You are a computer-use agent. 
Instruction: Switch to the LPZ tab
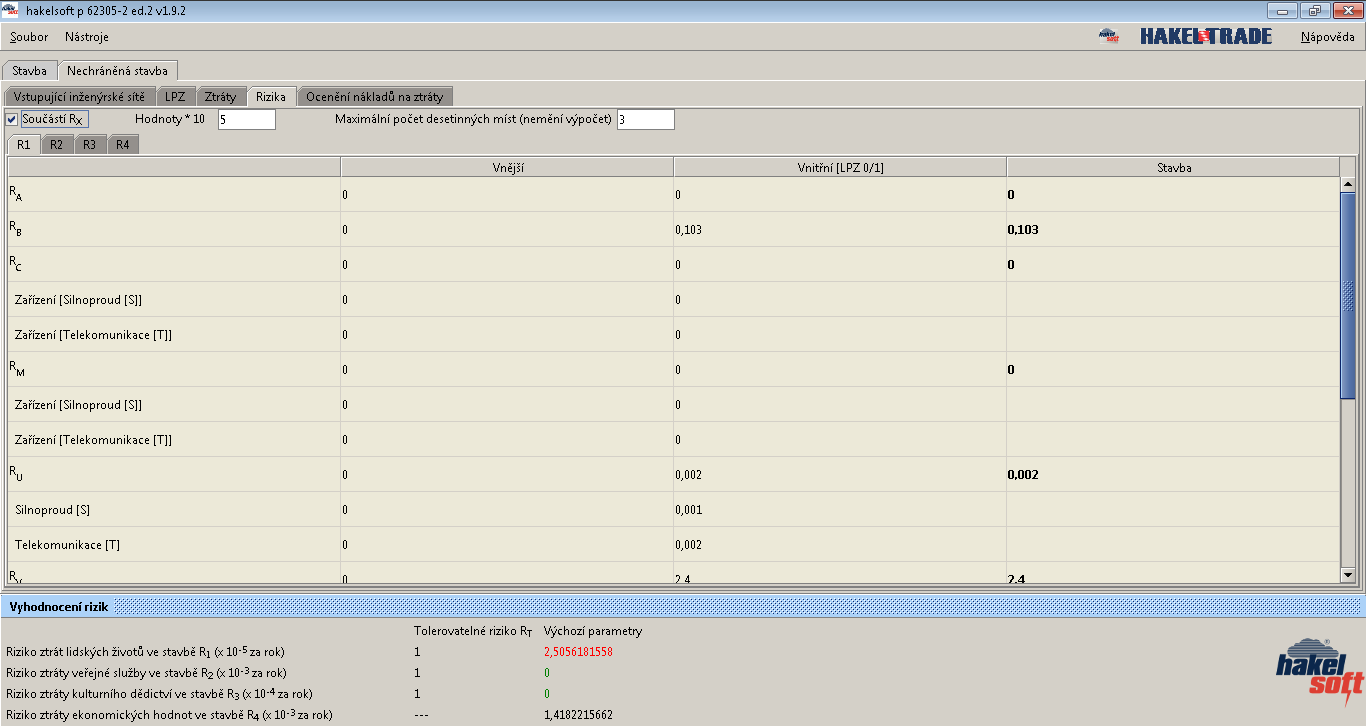point(175,96)
